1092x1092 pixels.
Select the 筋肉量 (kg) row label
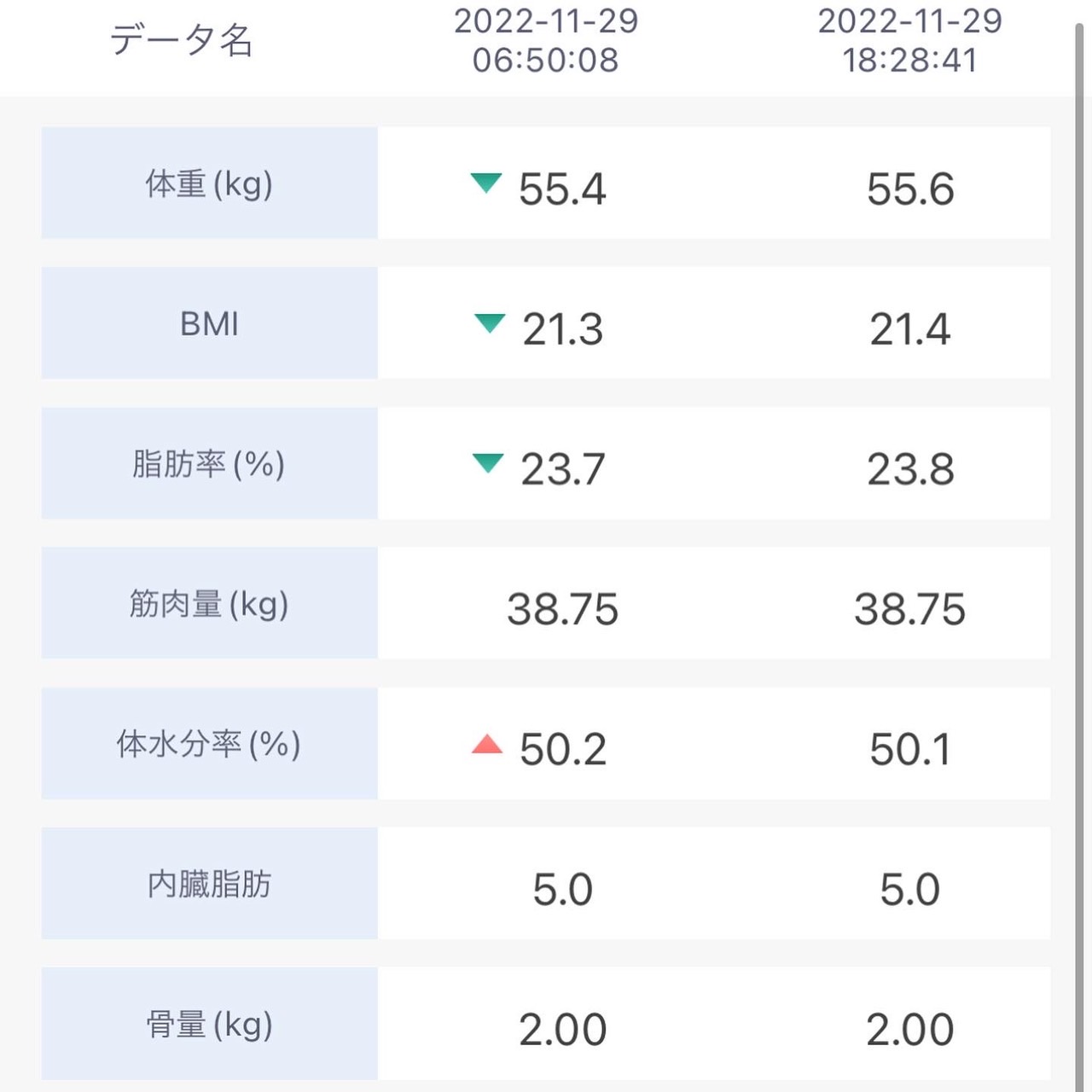coord(209,603)
